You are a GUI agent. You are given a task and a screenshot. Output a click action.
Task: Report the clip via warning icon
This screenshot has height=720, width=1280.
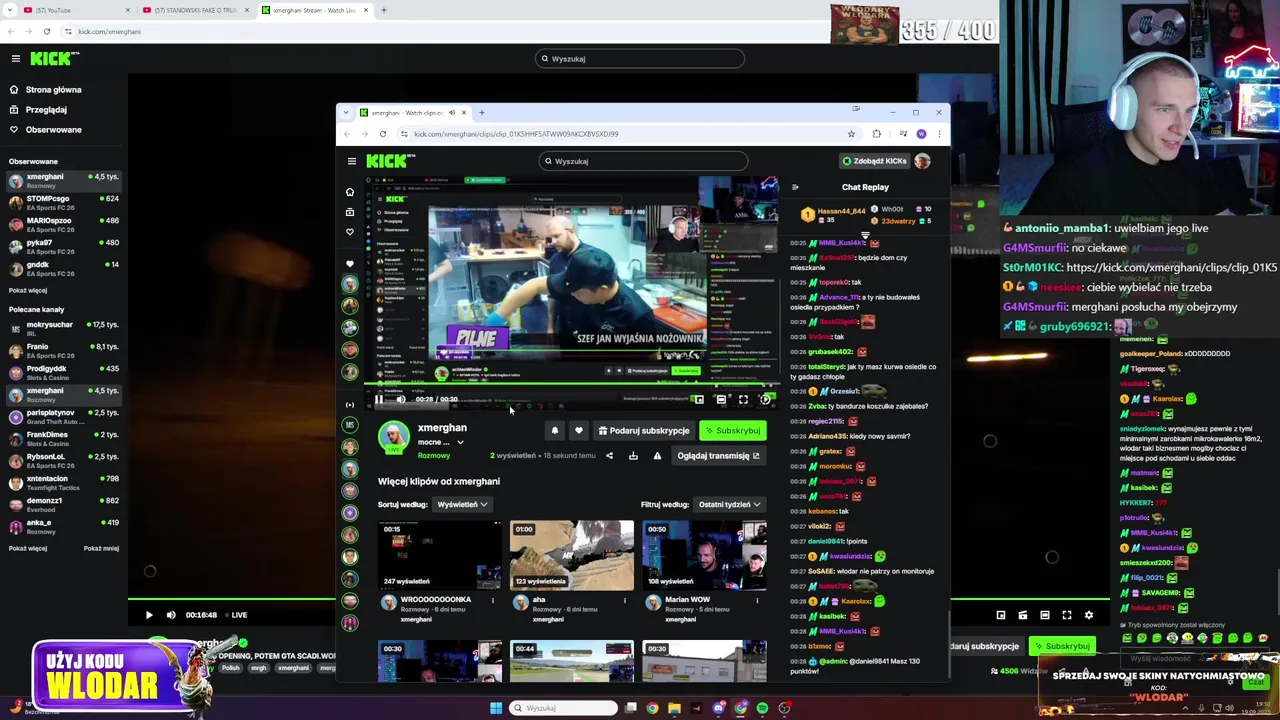[x=657, y=456]
